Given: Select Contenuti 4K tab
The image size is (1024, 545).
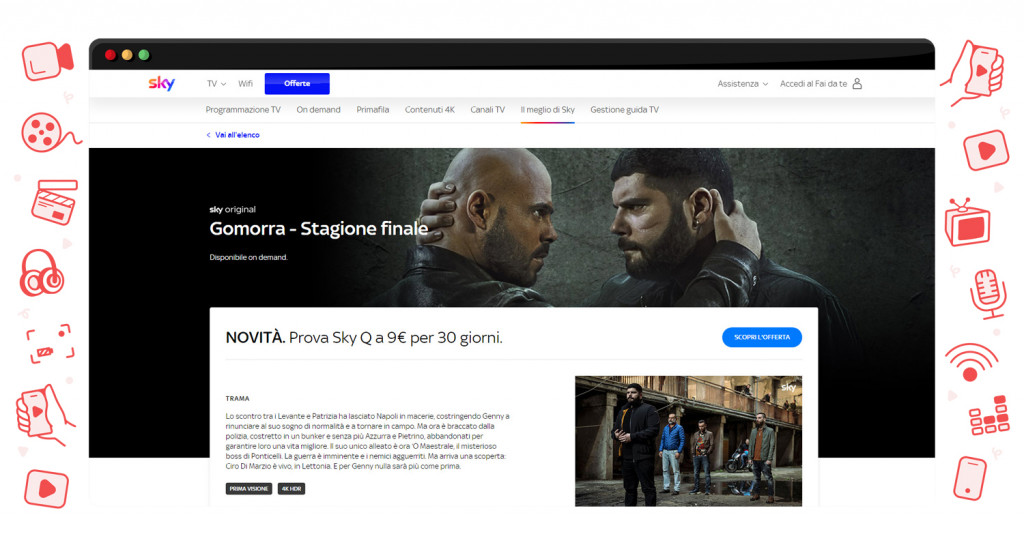Looking at the screenshot, I should [430, 110].
